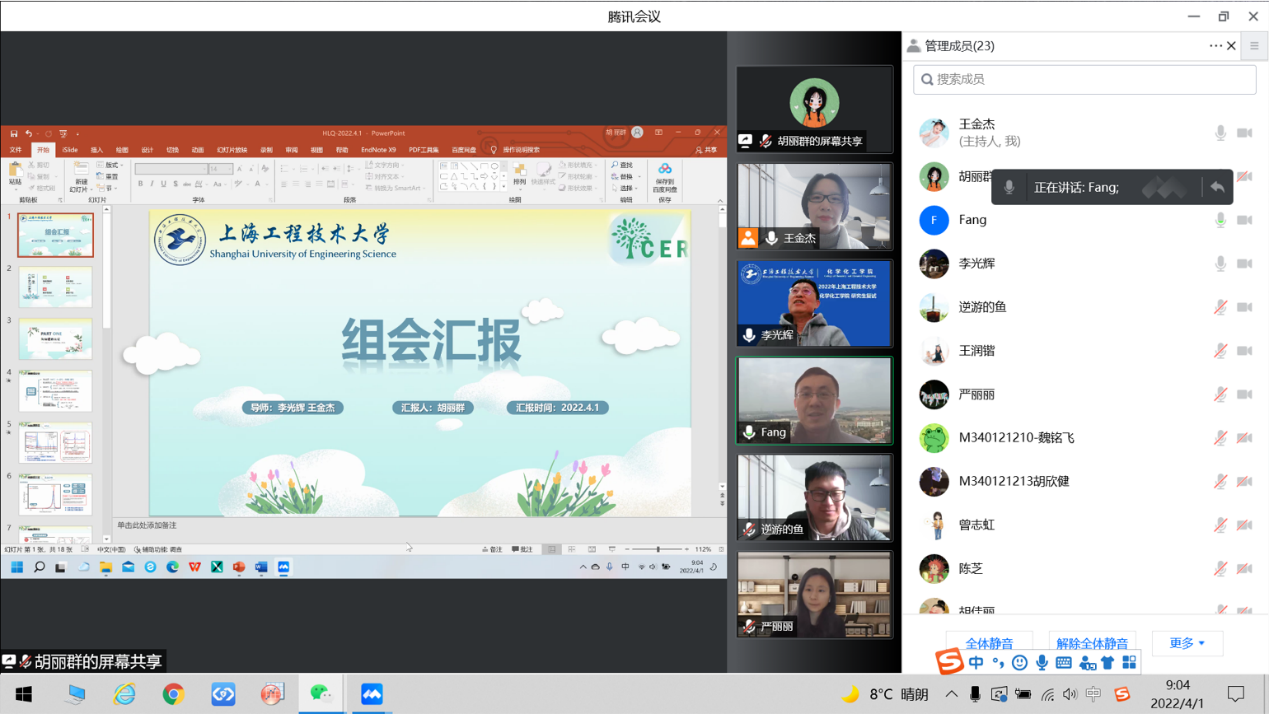The width and height of the screenshot is (1269, 714).
Task: Click the 全体静音 button
Action: [x=988, y=643]
